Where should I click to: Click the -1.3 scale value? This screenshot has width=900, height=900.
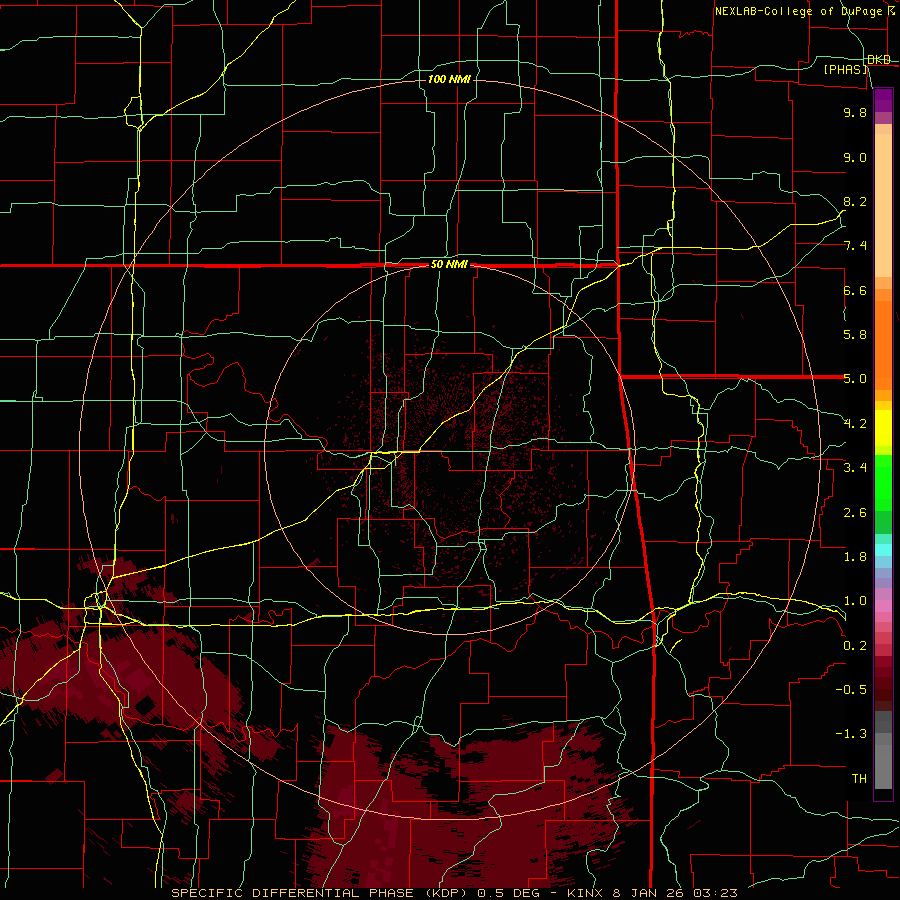coord(851,734)
